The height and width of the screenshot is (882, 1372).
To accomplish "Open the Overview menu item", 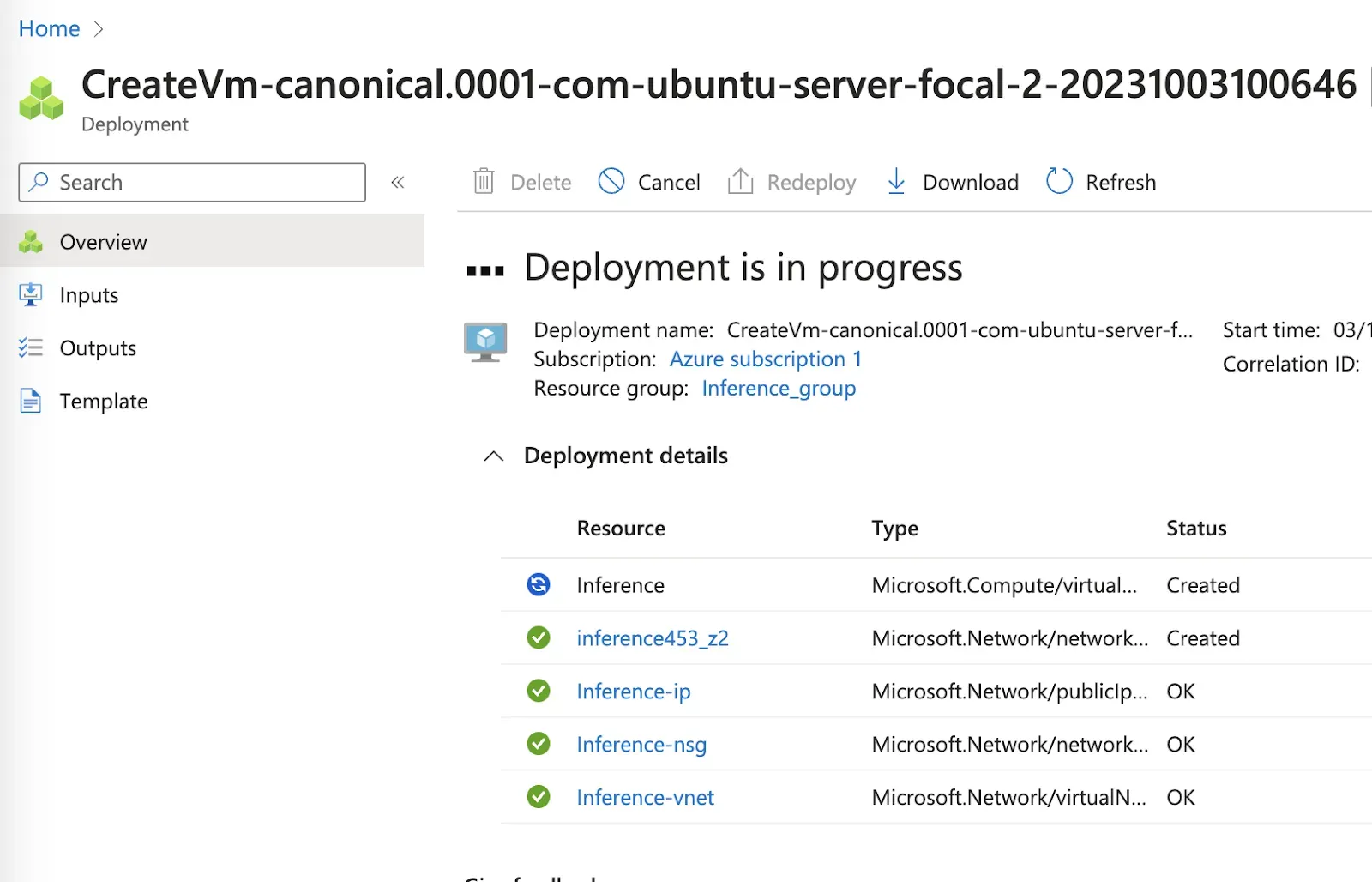I will (212, 241).
